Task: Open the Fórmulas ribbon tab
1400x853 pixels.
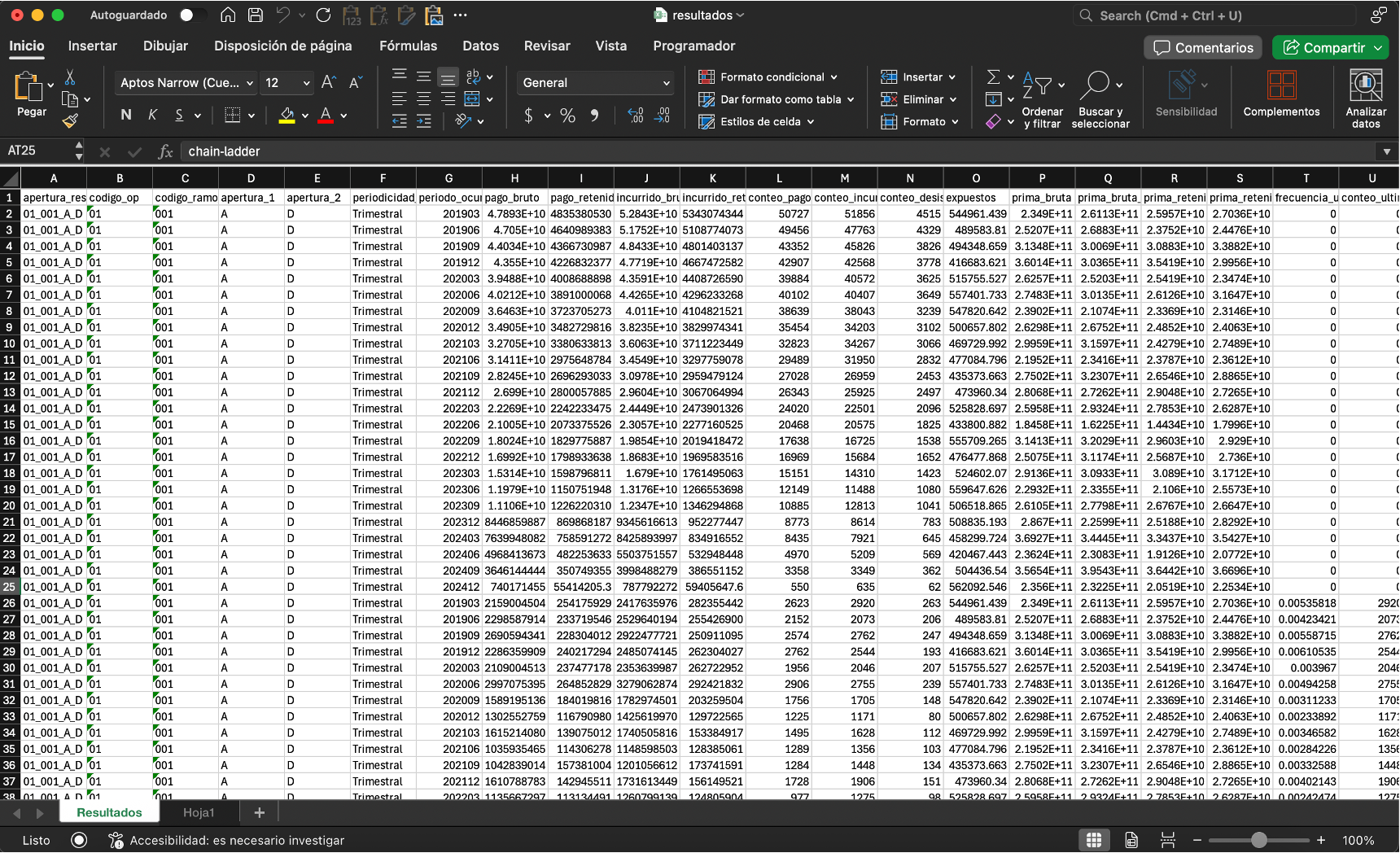Action: [x=408, y=46]
